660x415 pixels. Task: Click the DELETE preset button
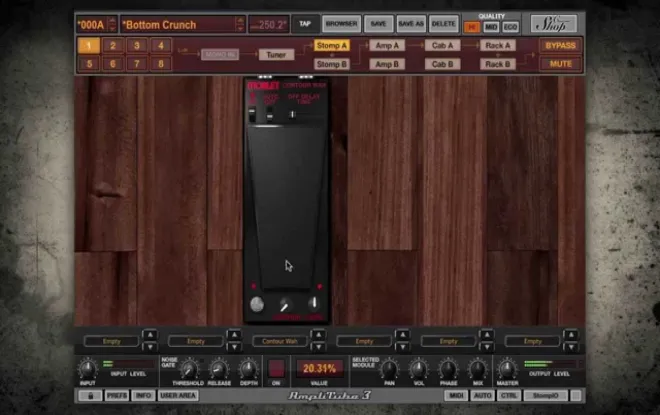443,24
